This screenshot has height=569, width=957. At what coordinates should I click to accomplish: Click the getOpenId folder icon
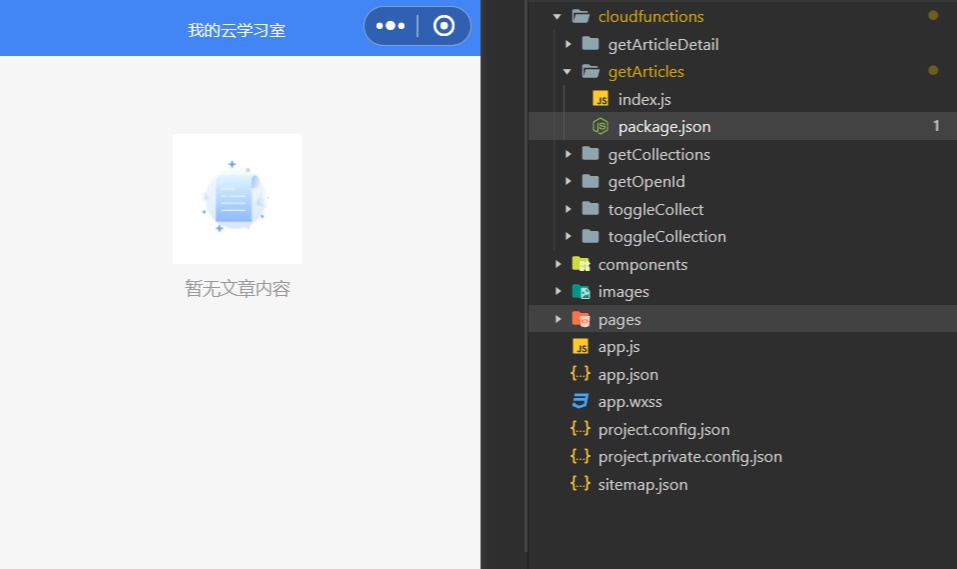point(590,181)
